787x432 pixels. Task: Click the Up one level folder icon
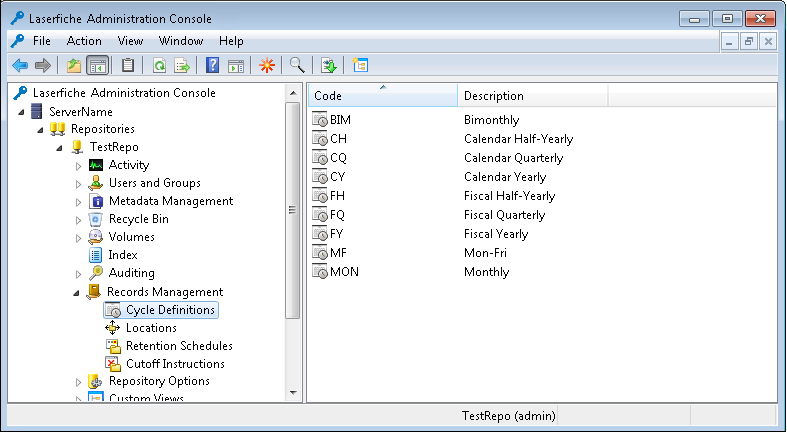tap(74, 65)
